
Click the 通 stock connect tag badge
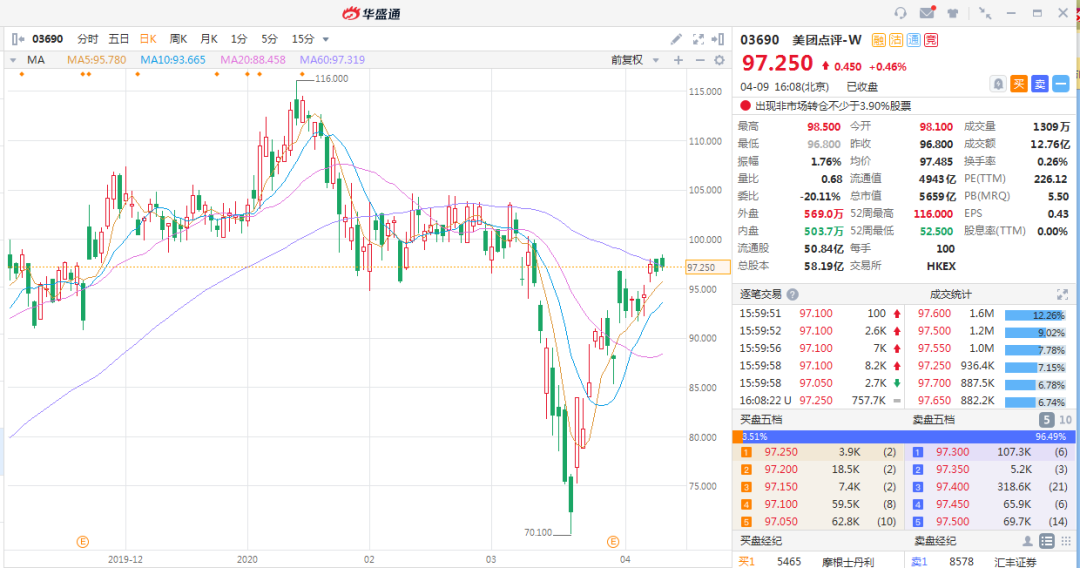click(x=913, y=40)
